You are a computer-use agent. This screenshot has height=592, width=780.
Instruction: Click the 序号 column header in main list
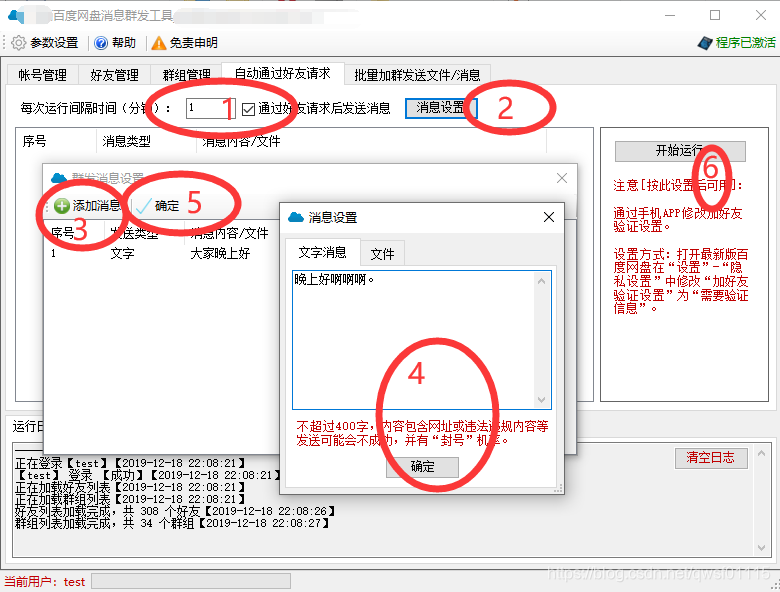34,141
